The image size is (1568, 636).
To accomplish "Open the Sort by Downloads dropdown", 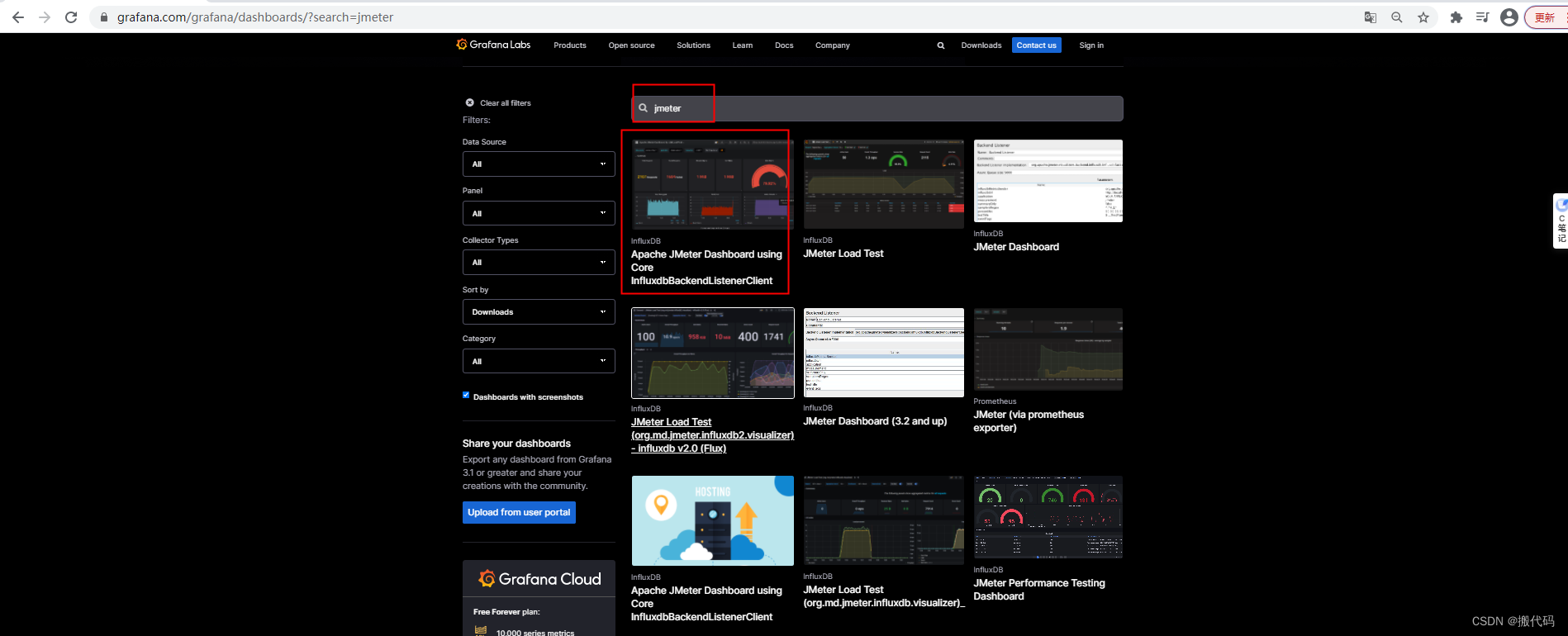I will (x=539, y=312).
